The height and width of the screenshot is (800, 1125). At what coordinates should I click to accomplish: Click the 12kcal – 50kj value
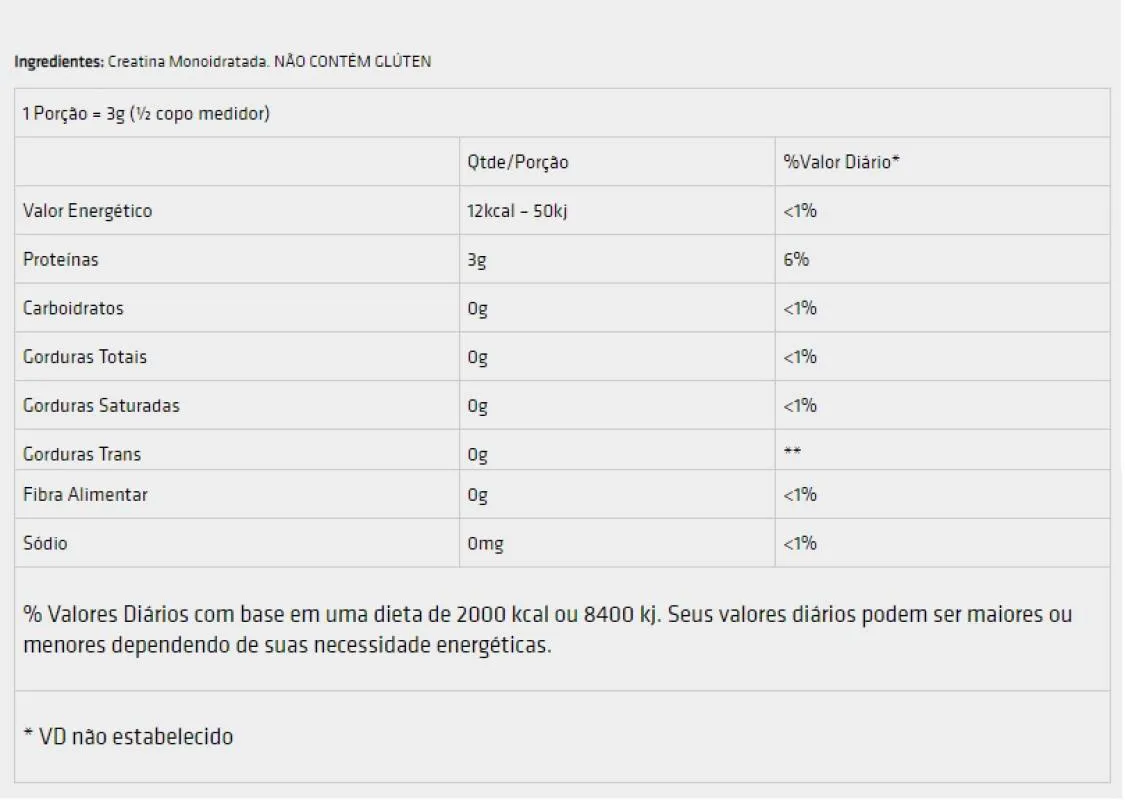pyautogui.click(x=517, y=211)
